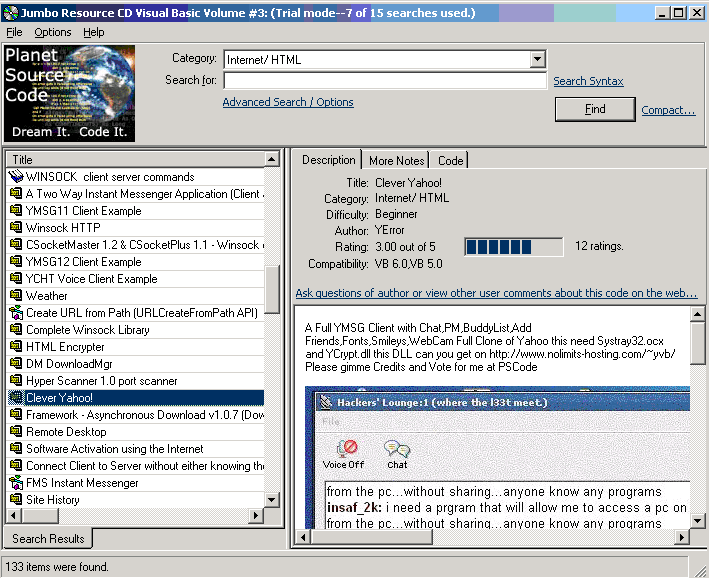
Task: Click the Voice Off icon in screenshot preview
Action: pyautogui.click(x=347, y=448)
